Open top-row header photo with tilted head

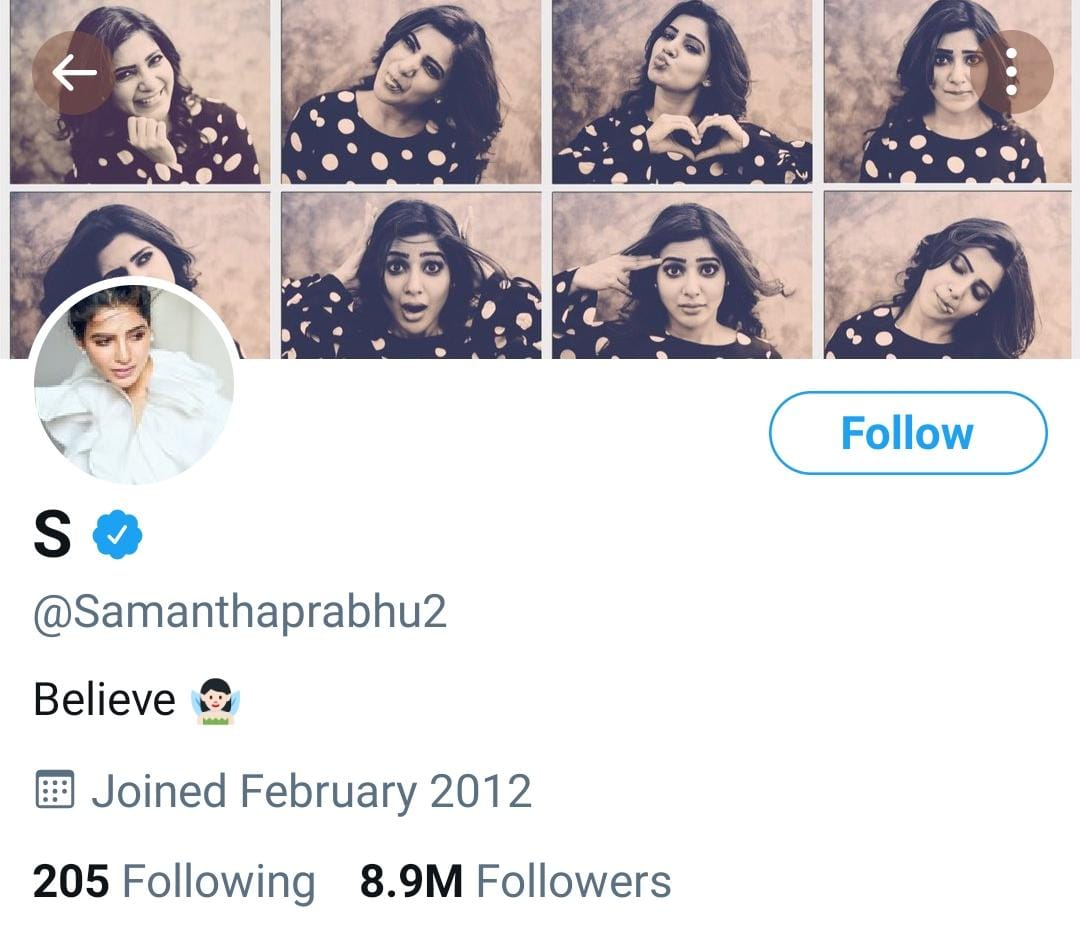click(411, 92)
